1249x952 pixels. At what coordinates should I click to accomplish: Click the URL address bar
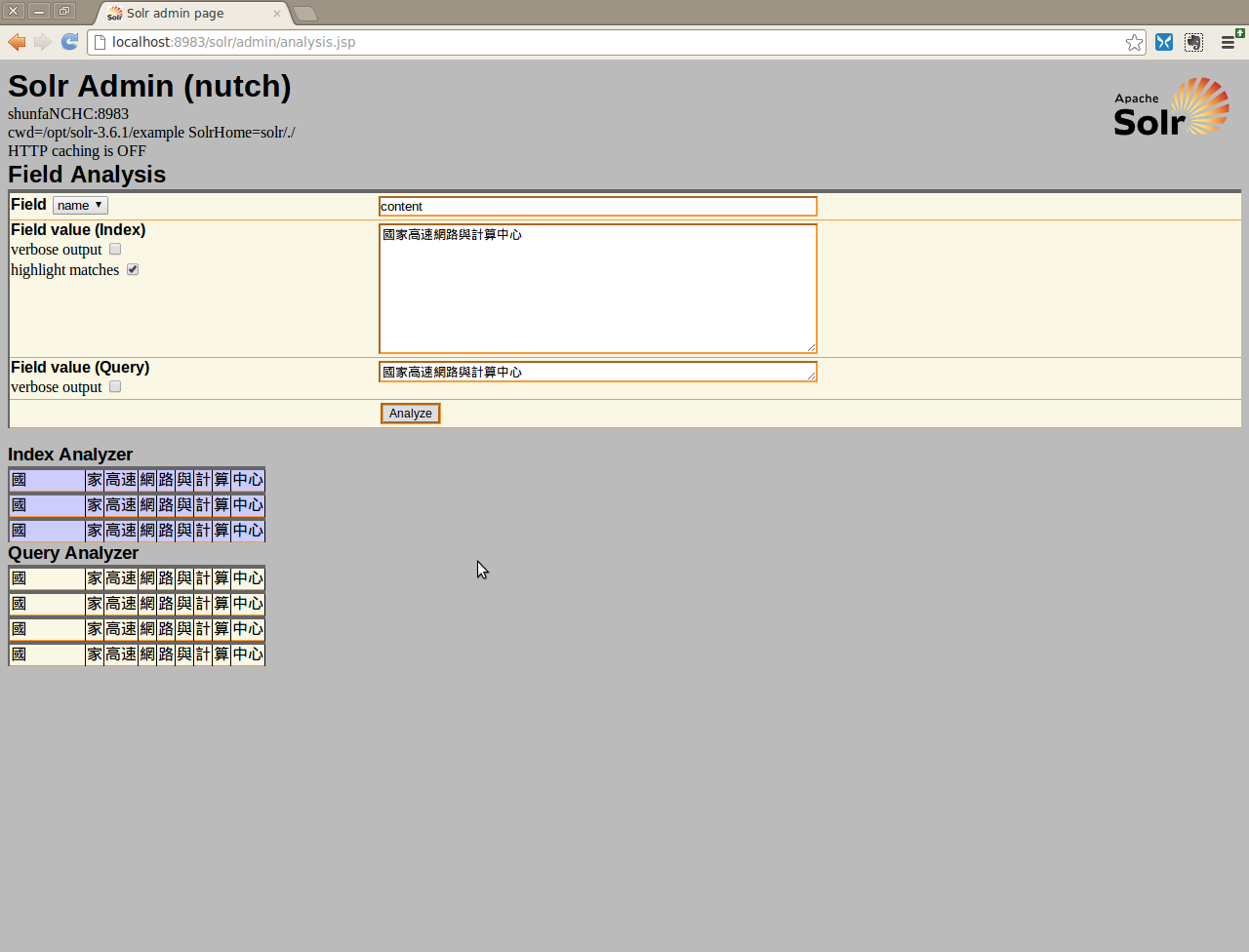[615, 42]
